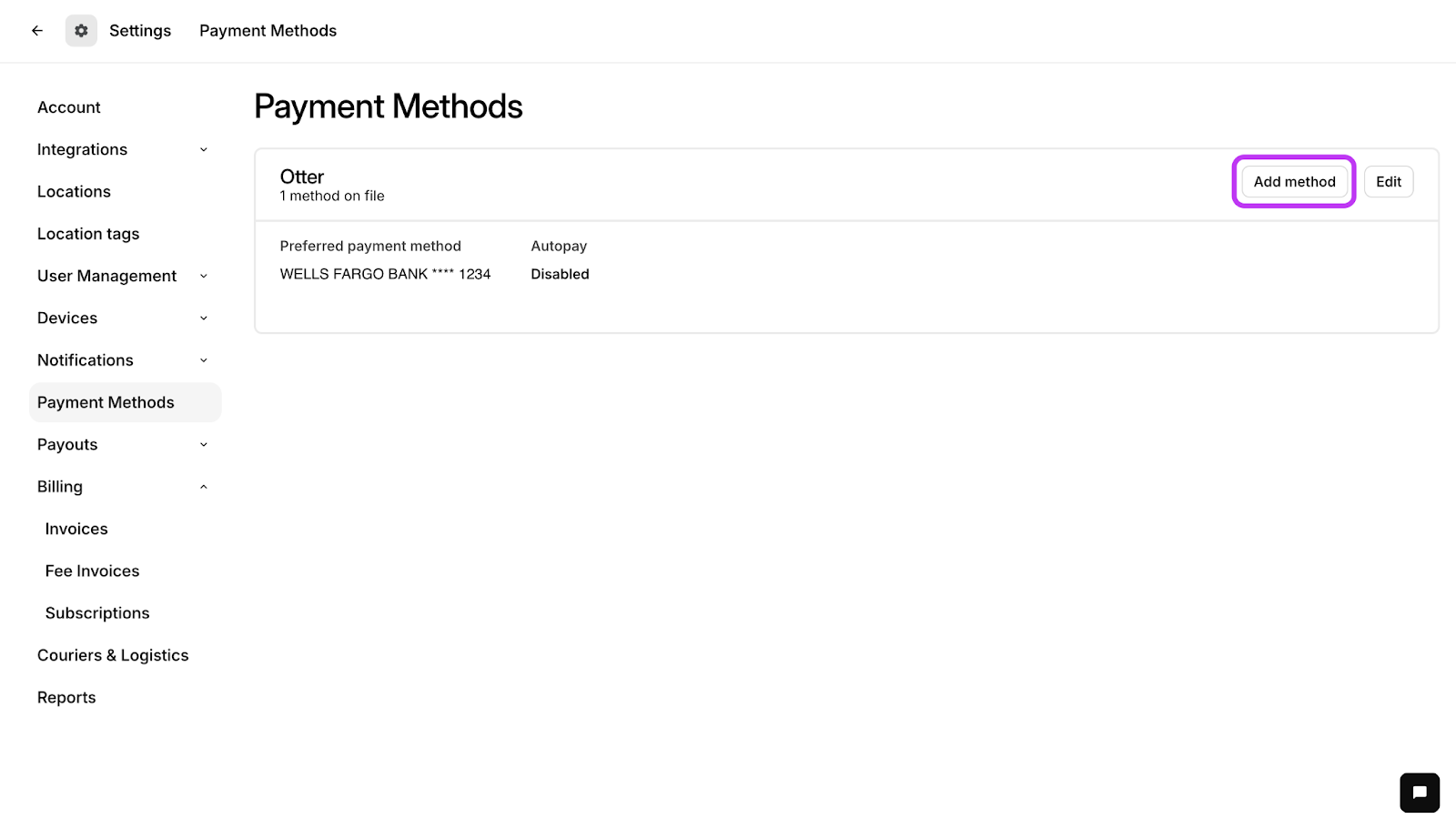Expand the Devices chevron
The height and width of the screenshot is (829, 1456).
[204, 318]
